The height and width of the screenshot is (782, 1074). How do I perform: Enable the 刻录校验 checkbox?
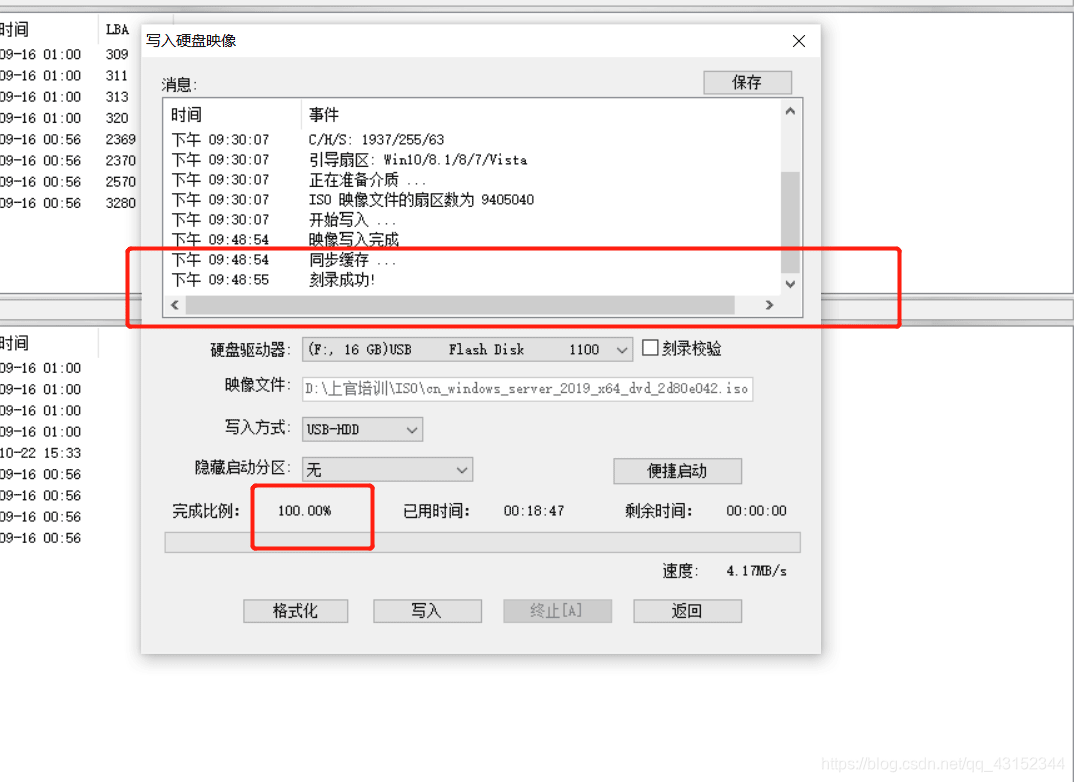pos(650,348)
